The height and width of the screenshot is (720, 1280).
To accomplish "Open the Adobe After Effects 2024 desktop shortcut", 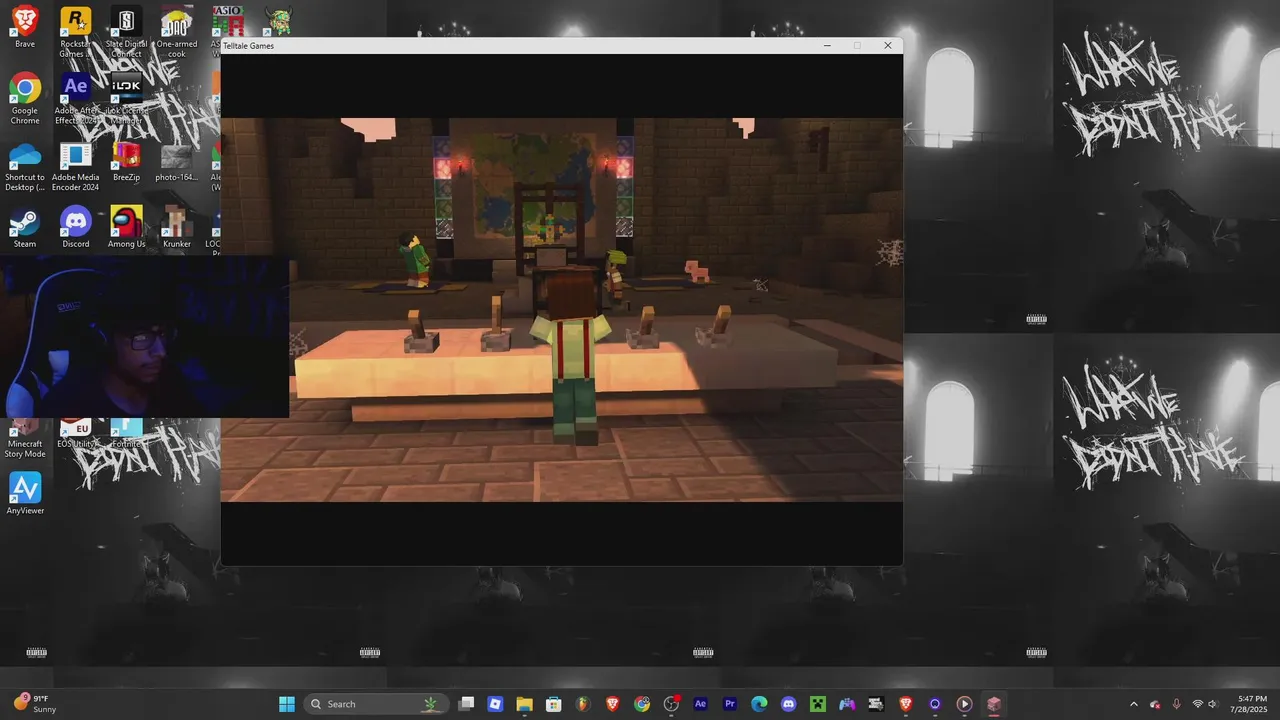I will pyautogui.click(x=75, y=98).
